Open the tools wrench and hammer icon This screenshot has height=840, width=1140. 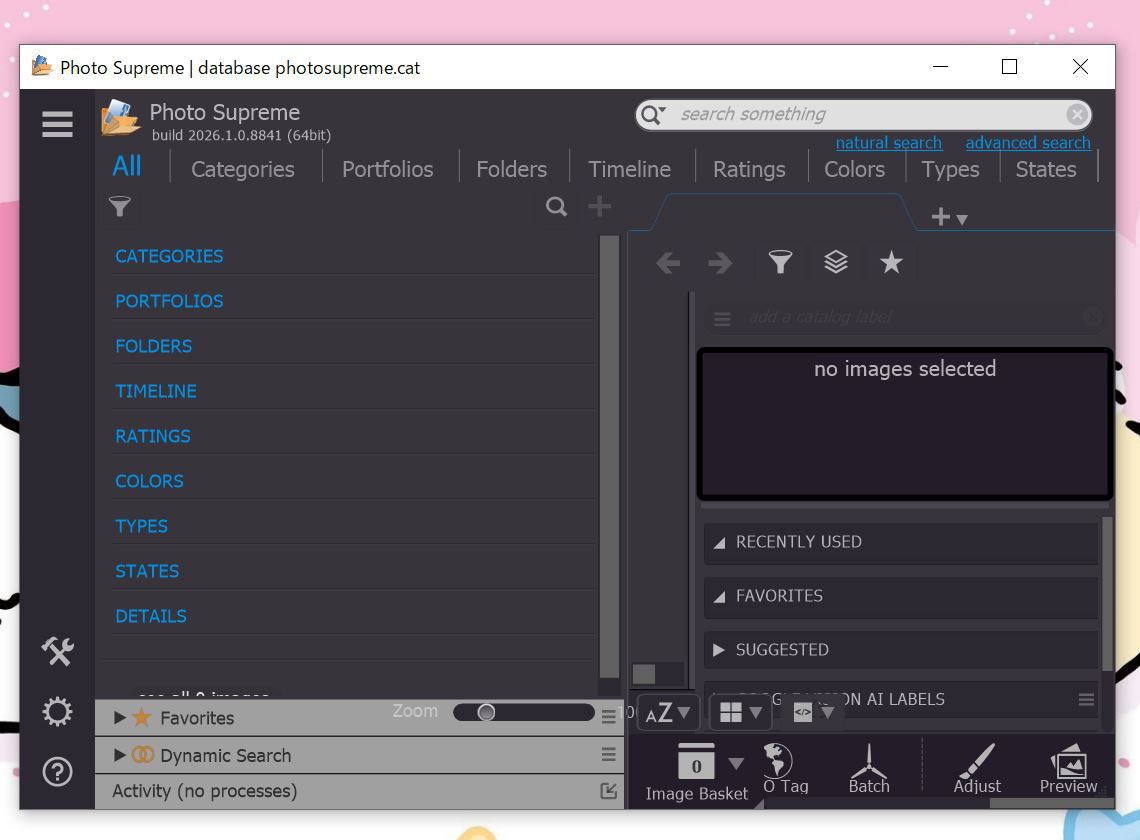(57, 651)
